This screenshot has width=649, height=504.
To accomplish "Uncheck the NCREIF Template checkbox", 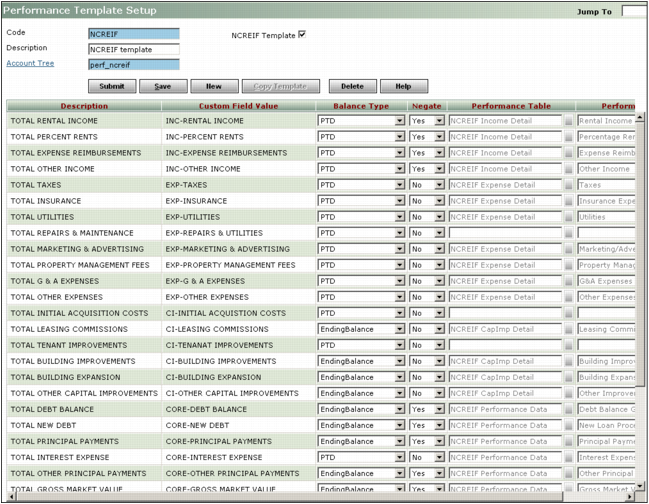I will 302,35.
